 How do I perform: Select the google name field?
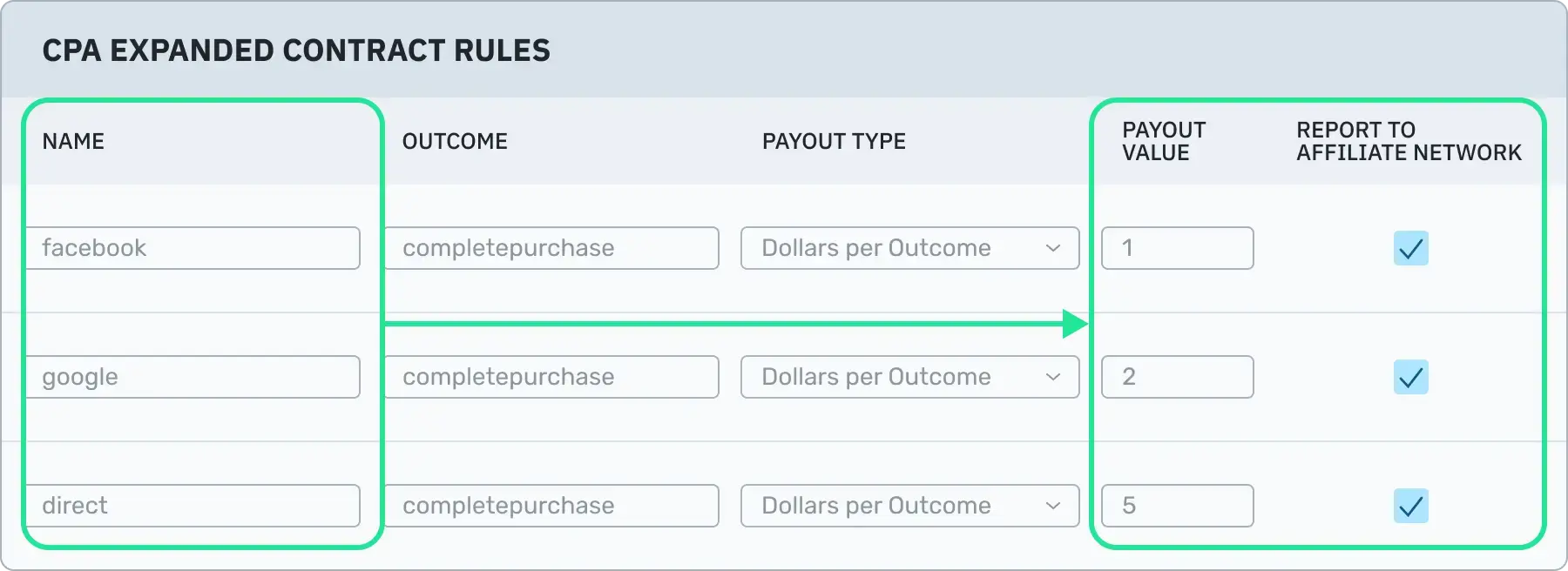point(193,377)
